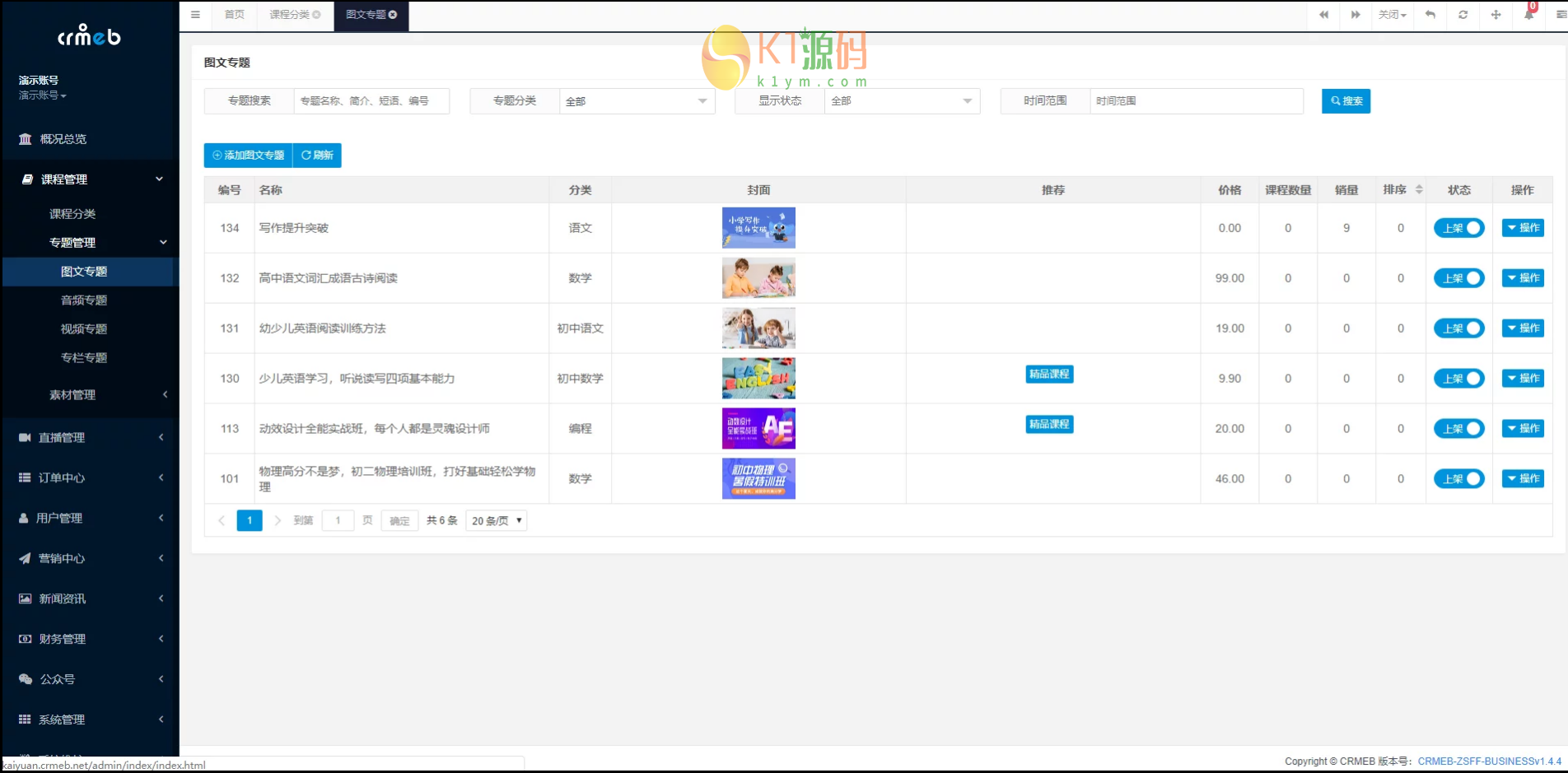Viewport: 1568px width, 773px height.
Task: Click the 时间范围 input field
Action: point(1197,101)
